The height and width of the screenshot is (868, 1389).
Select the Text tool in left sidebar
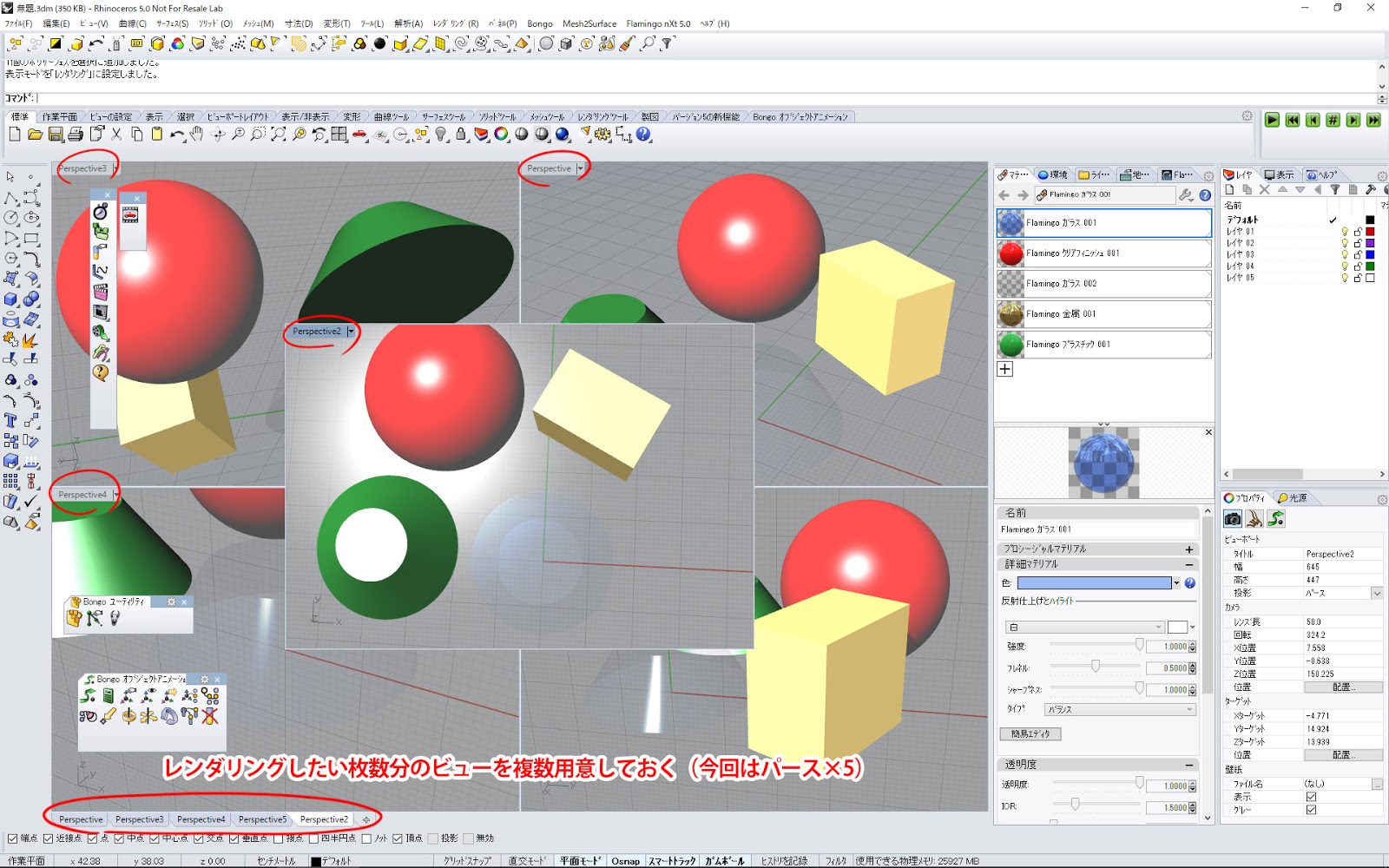[x=11, y=421]
